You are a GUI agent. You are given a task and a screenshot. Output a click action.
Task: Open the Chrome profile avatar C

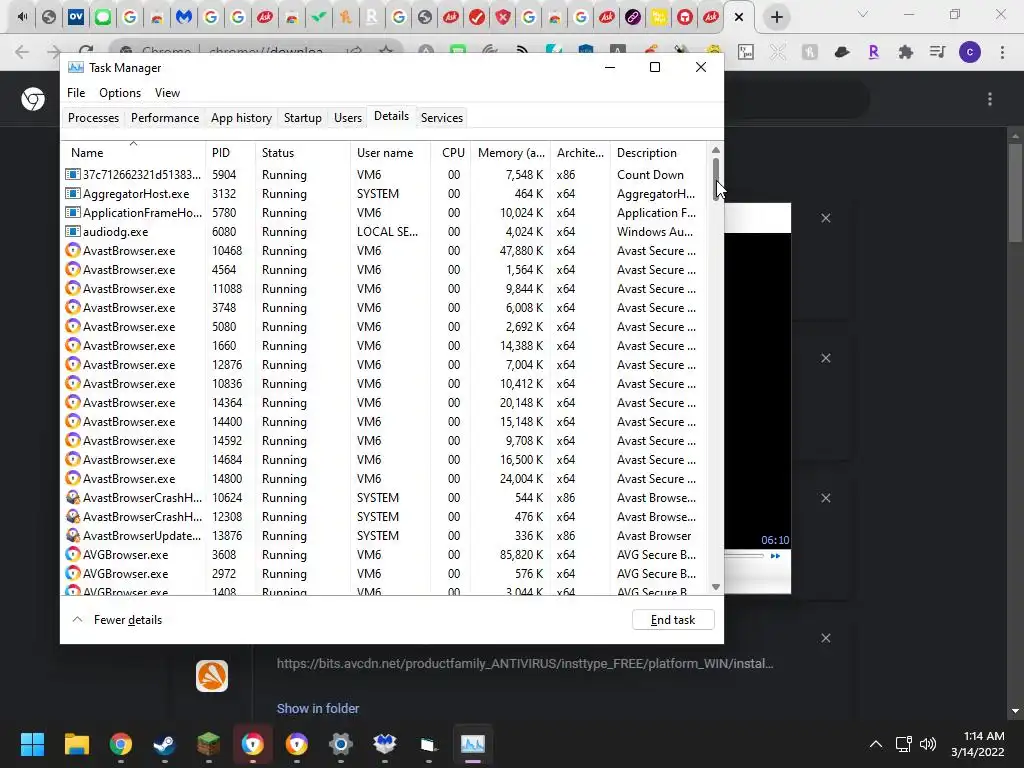pos(970,52)
